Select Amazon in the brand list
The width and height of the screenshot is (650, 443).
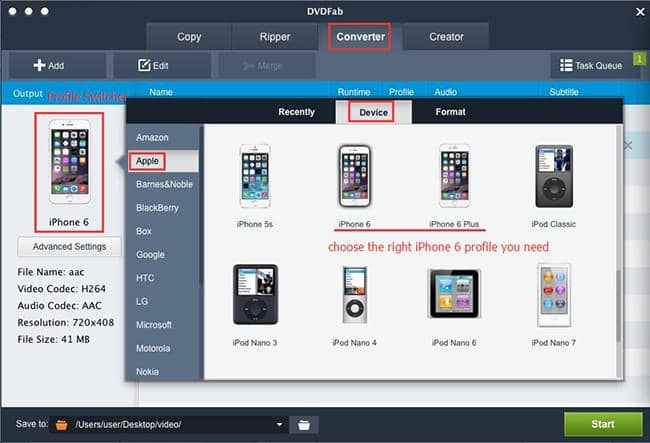[x=162, y=138]
